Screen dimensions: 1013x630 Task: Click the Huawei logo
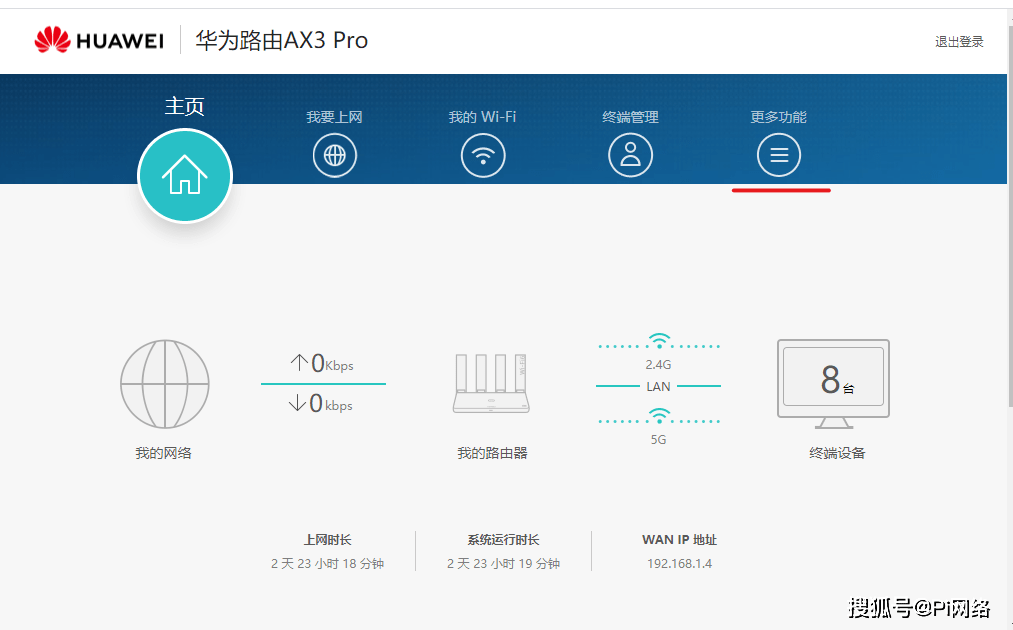(x=99, y=40)
